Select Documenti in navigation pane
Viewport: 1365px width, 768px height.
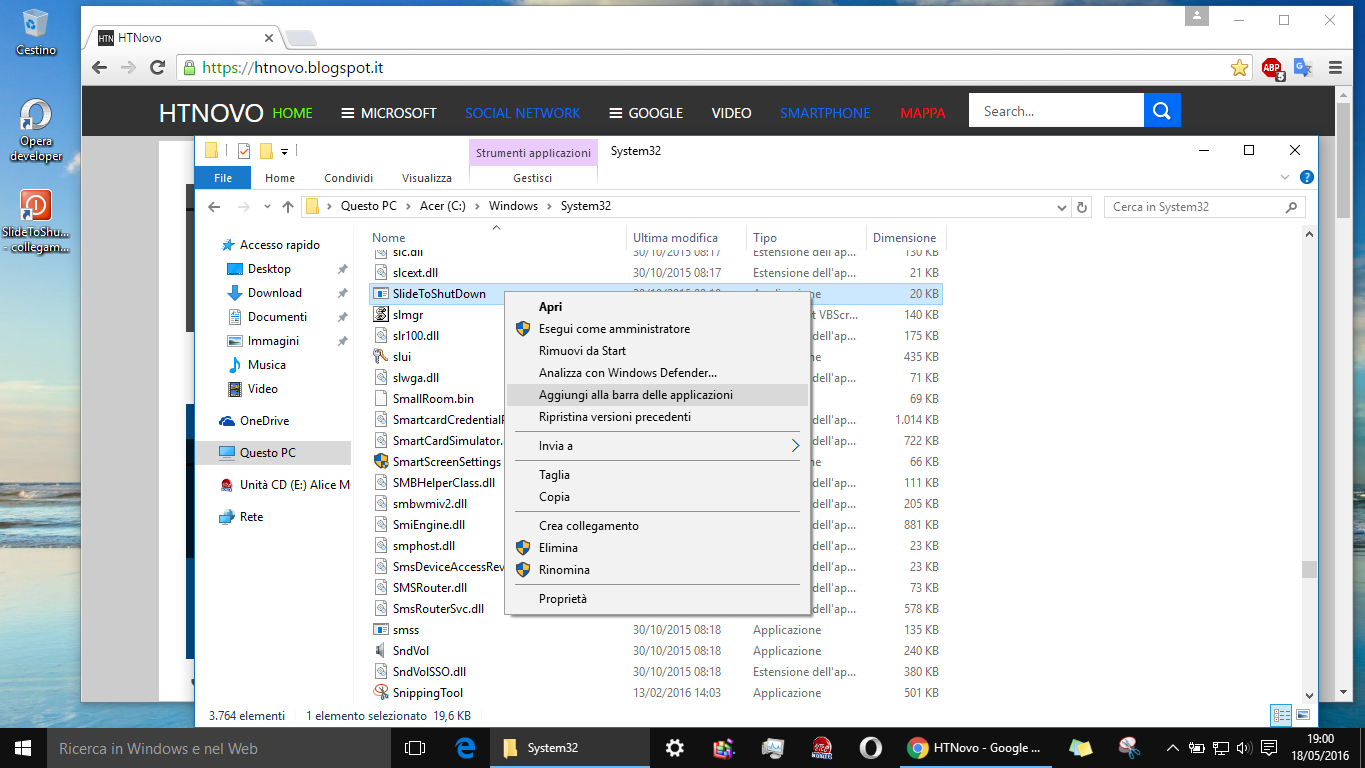[x=277, y=317]
